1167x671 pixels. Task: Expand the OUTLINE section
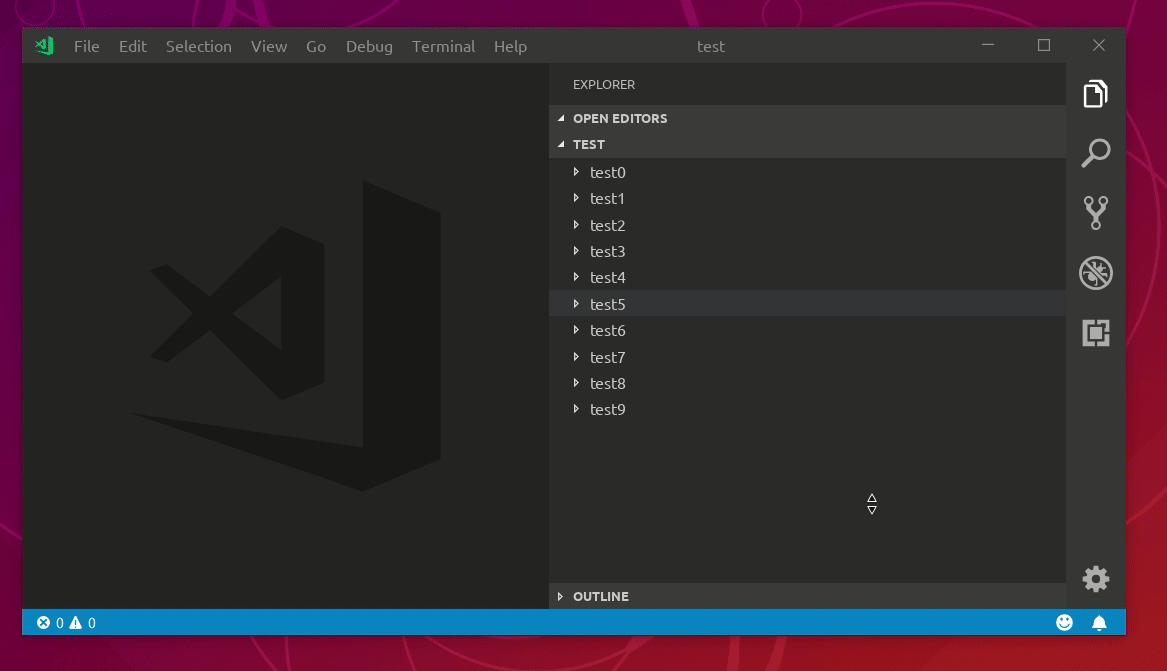[x=561, y=596]
